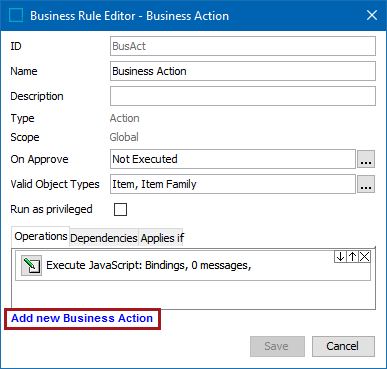Move the Execute JavaScript operation up
The image size is (387, 369).
pos(352,257)
